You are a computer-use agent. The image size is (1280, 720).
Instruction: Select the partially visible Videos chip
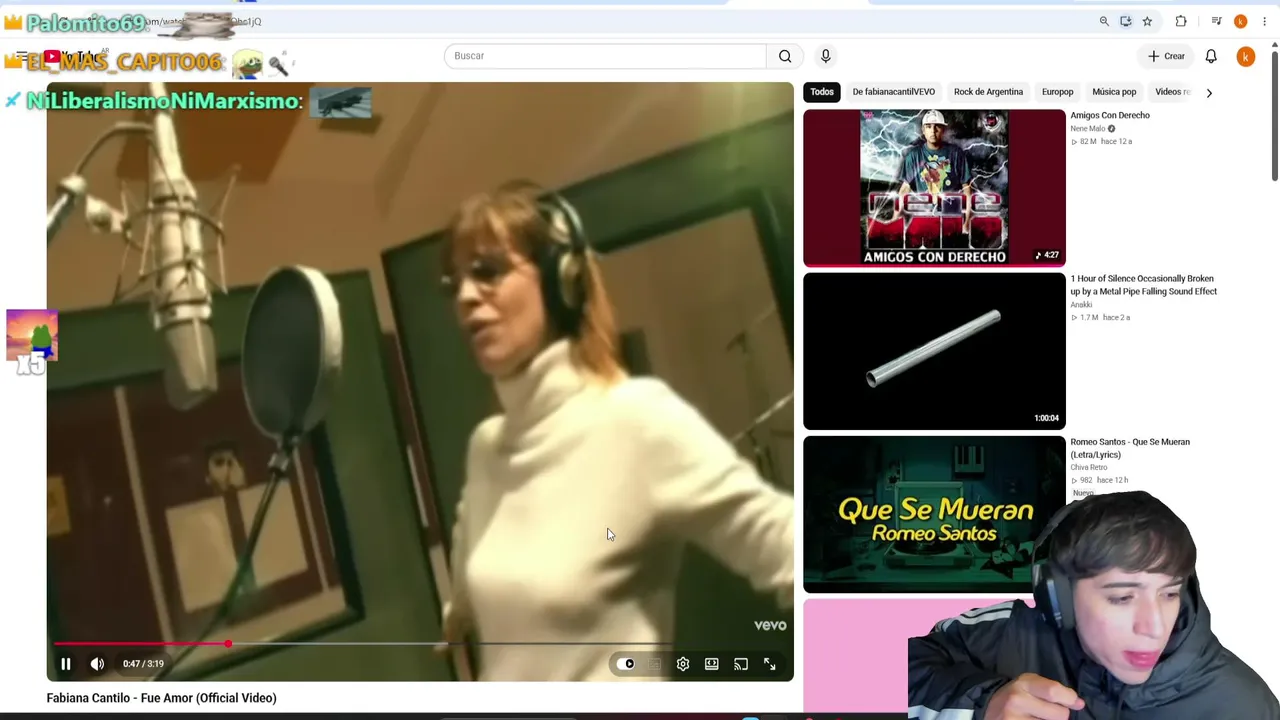pyautogui.click(x=1171, y=92)
